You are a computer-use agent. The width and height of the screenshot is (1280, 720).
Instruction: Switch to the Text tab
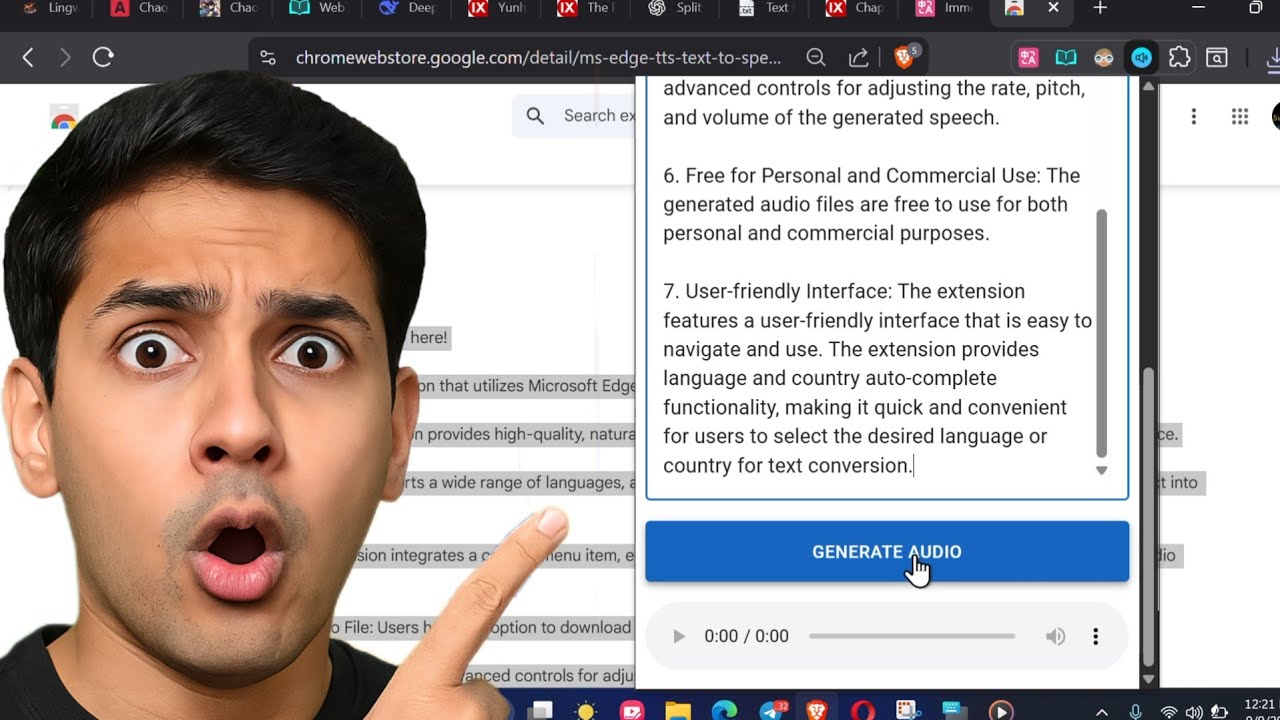pos(765,8)
